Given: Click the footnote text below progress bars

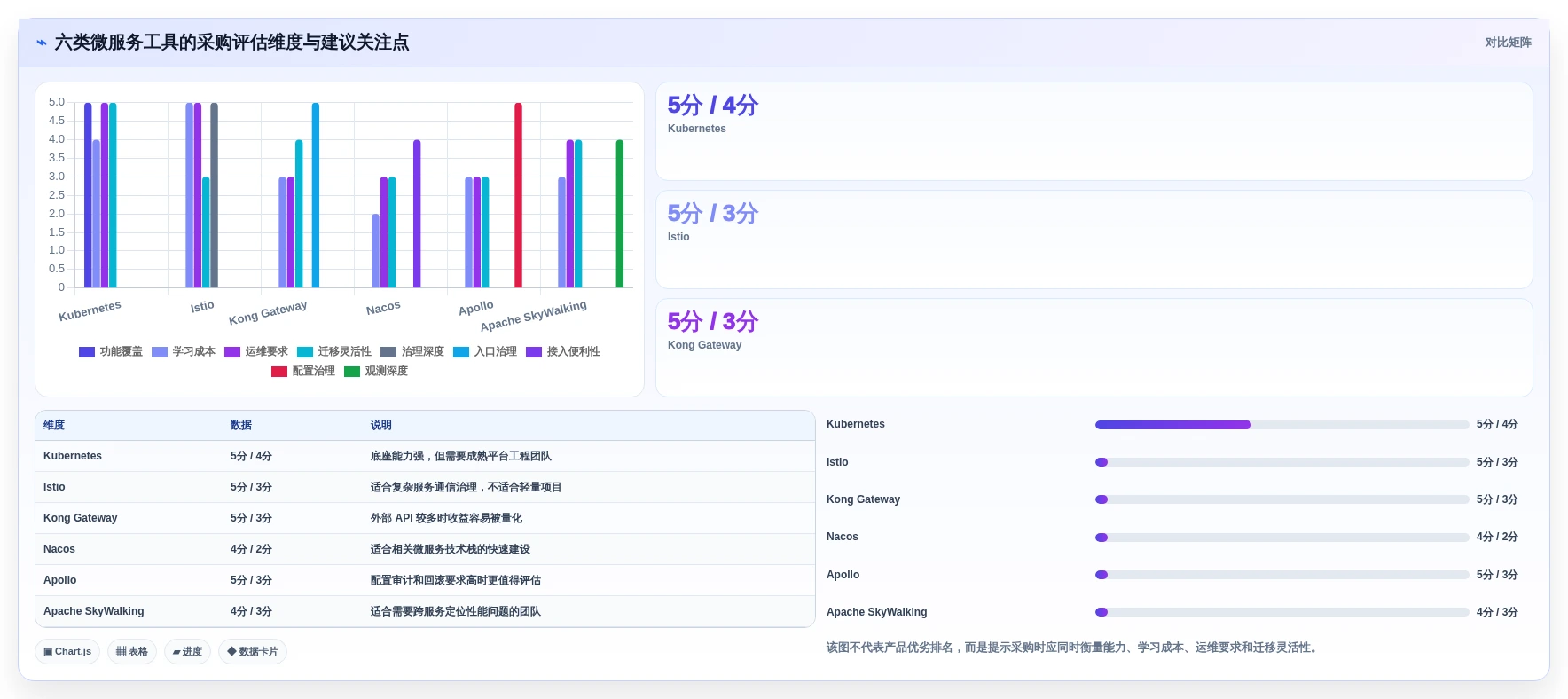Looking at the screenshot, I should pos(1073,648).
